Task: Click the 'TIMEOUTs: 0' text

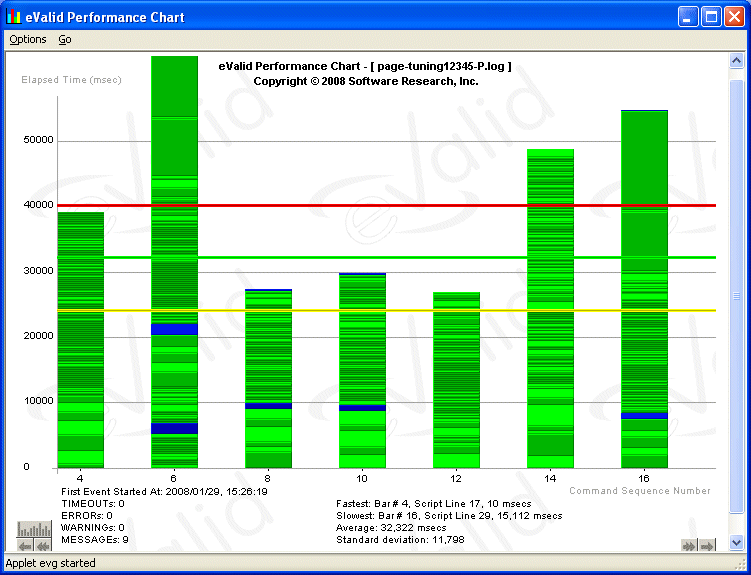Action: [93, 504]
